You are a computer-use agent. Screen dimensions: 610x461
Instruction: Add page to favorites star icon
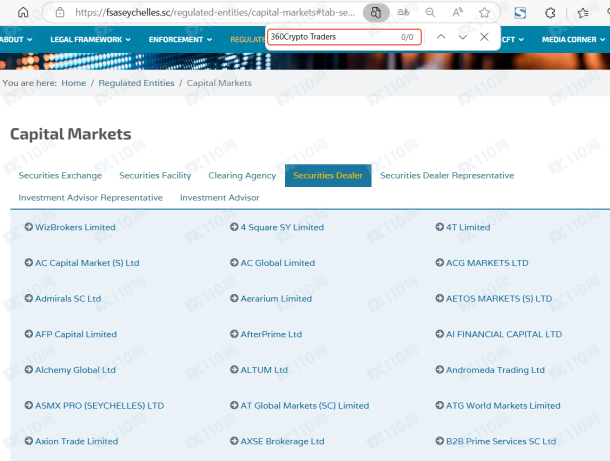click(x=484, y=13)
